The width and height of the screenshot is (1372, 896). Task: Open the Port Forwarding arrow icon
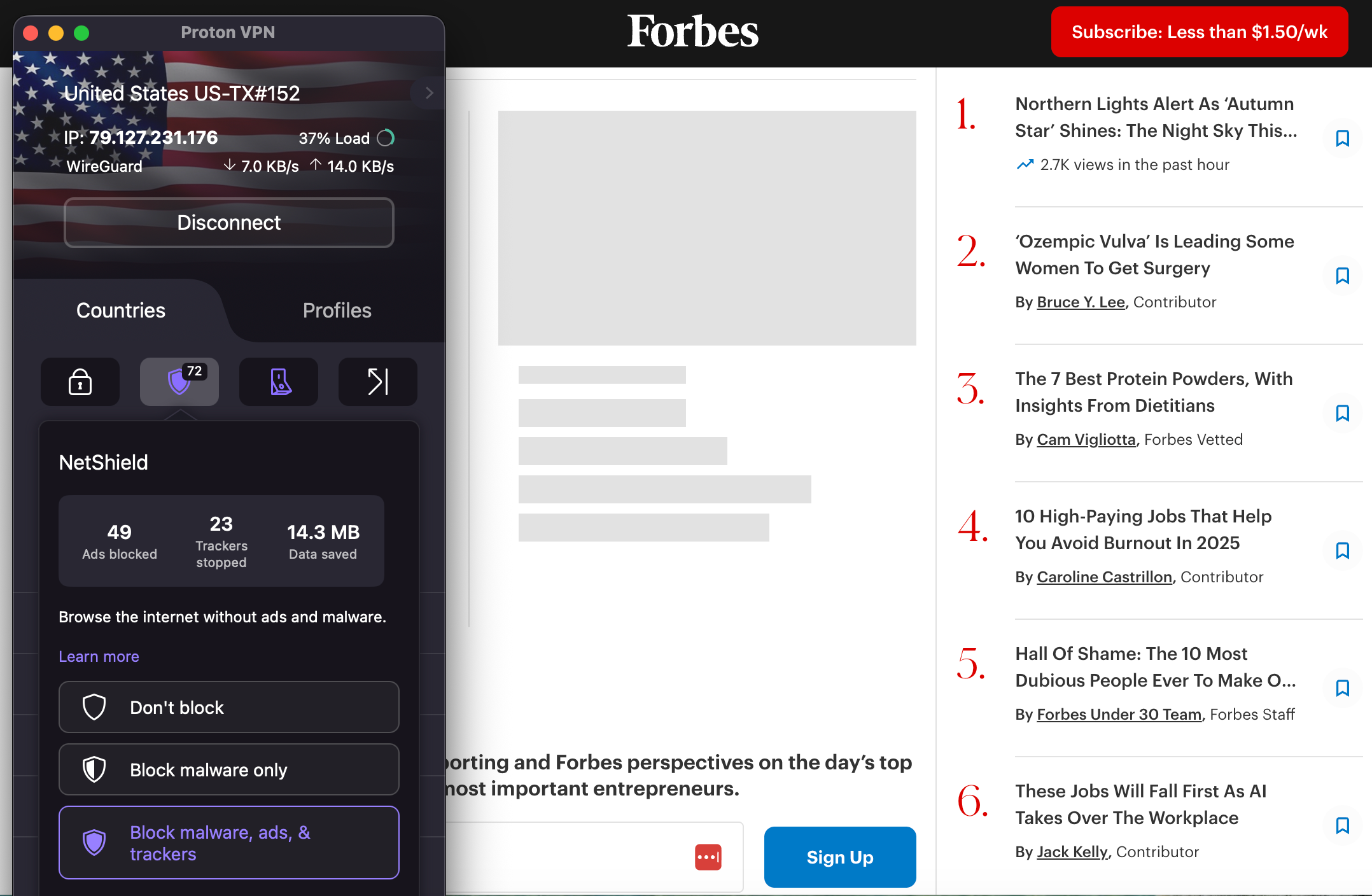click(378, 382)
